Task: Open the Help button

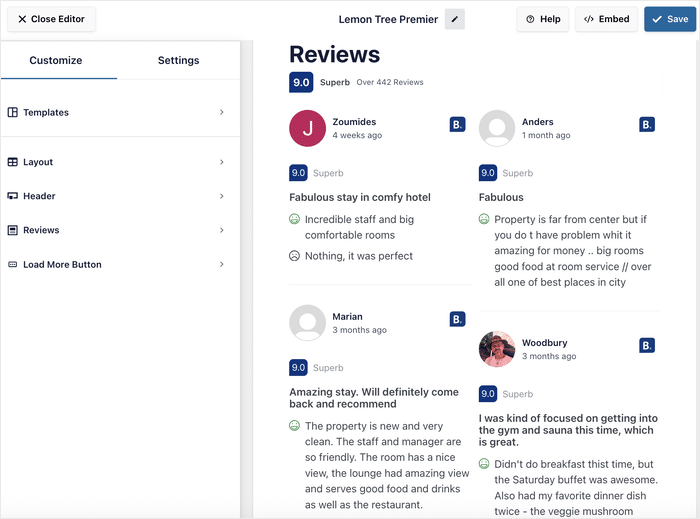Action: [x=543, y=19]
